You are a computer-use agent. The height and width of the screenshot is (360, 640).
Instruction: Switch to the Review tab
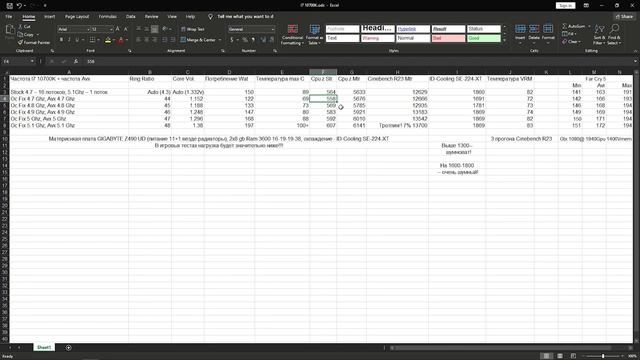[151, 17]
